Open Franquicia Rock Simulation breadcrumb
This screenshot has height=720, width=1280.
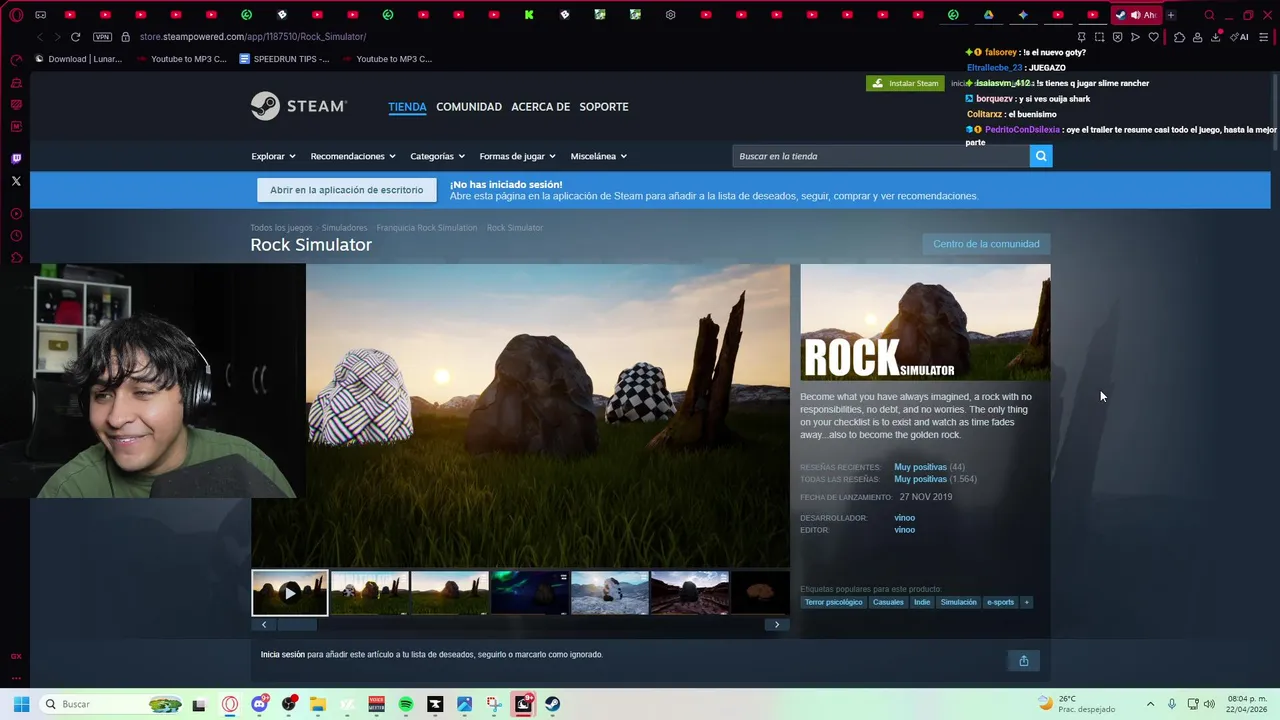pyautogui.click(x=427, y=228)
